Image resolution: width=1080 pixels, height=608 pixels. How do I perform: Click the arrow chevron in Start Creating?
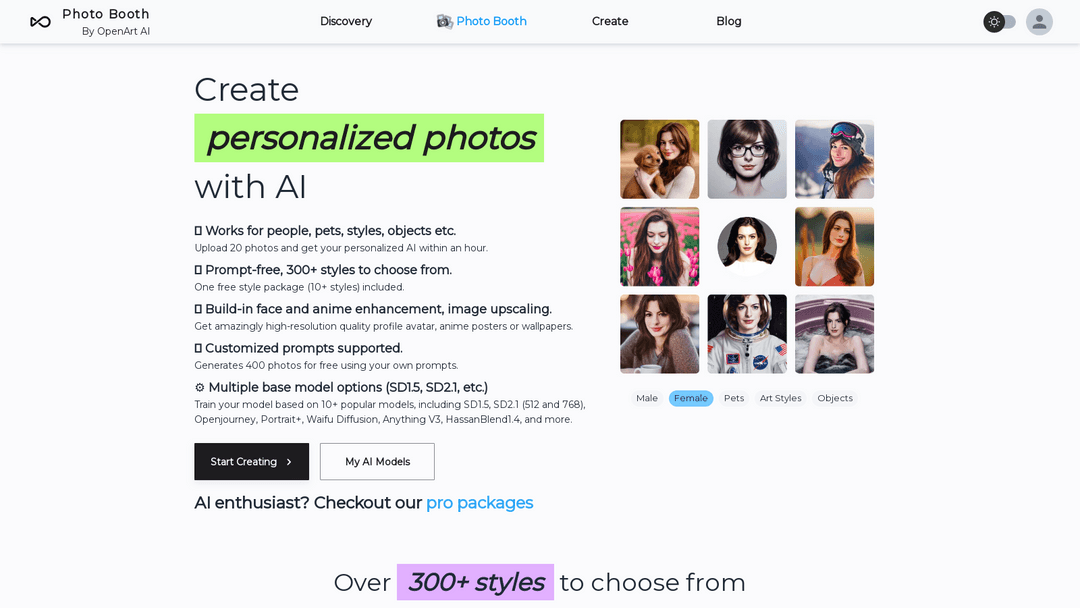(x=289, y=462)
